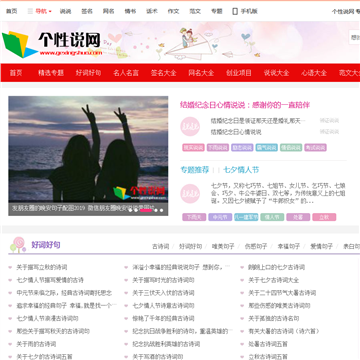Open 心语大全 in red navigation bar
Viewport: 360px width, 360px height.
click(x=314, y=73)
